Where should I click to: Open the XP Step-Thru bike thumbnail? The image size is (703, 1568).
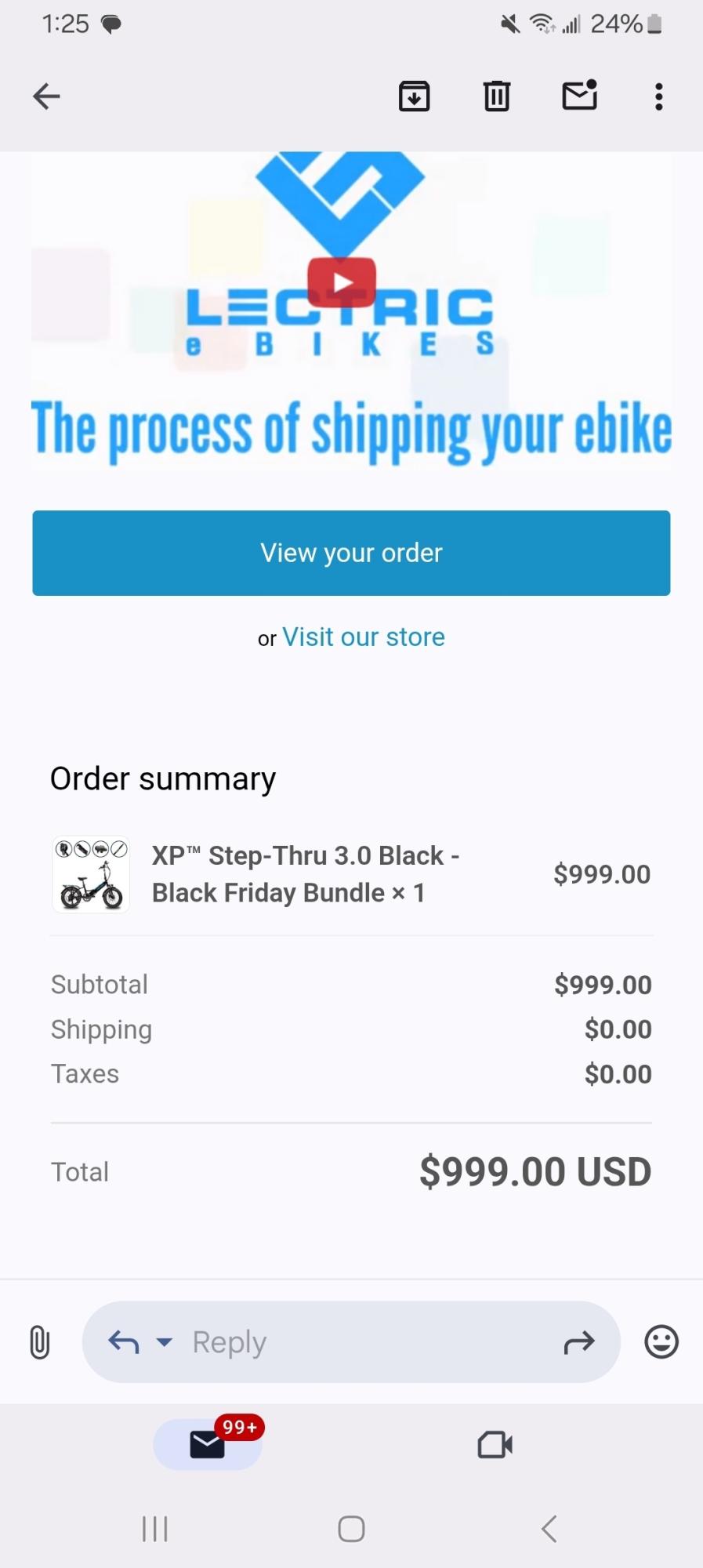(x=91, y=874)
